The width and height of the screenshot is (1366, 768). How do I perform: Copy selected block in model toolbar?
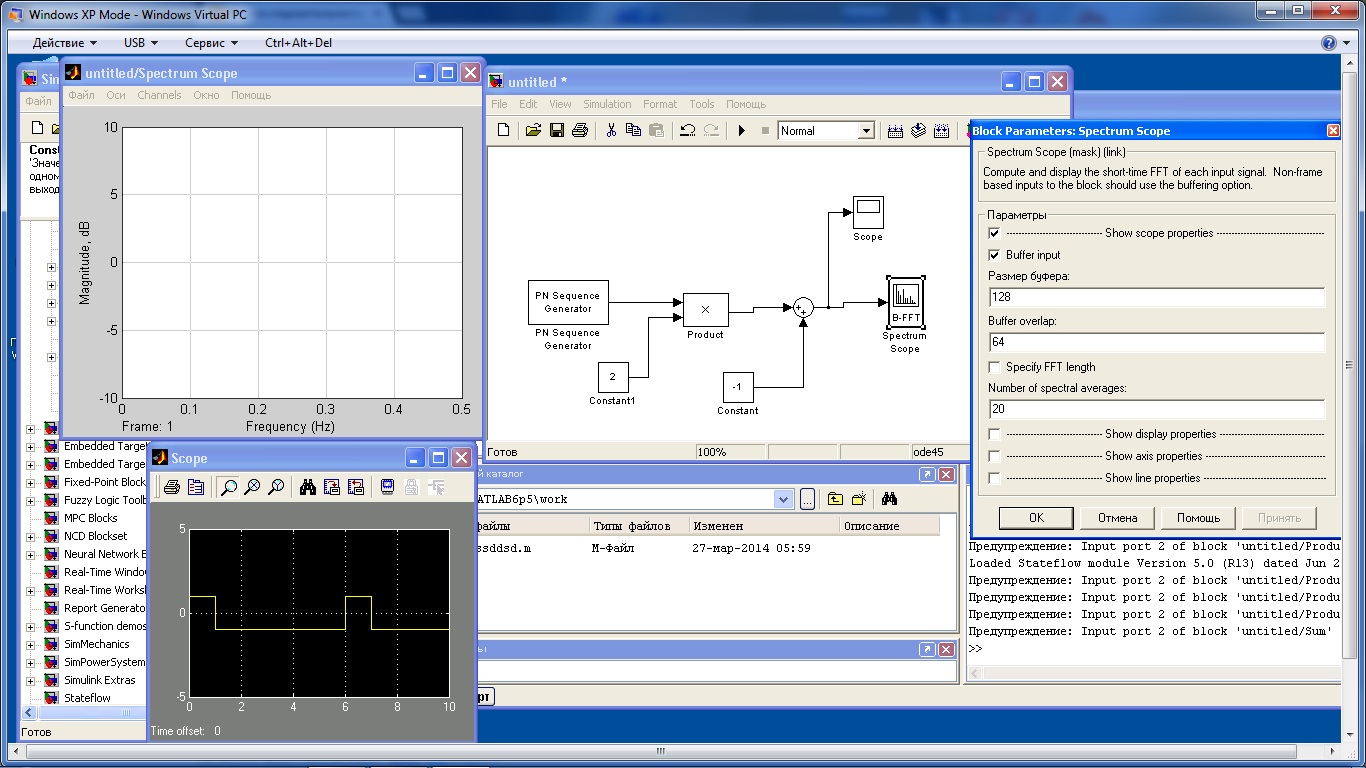(633, 131)
